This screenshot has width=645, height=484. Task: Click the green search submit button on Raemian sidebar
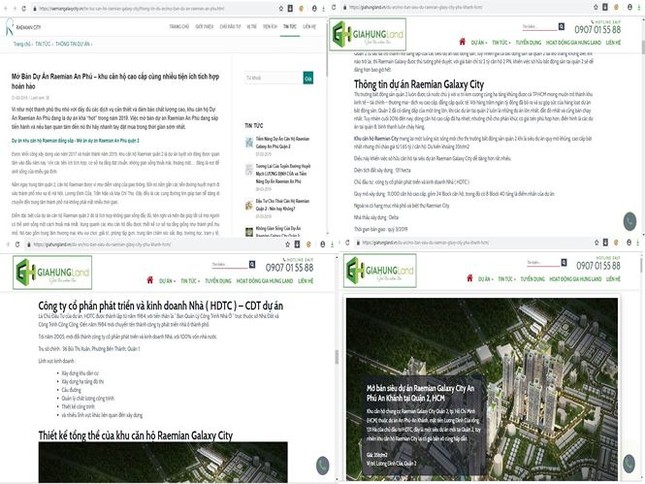tap(308, 78)
